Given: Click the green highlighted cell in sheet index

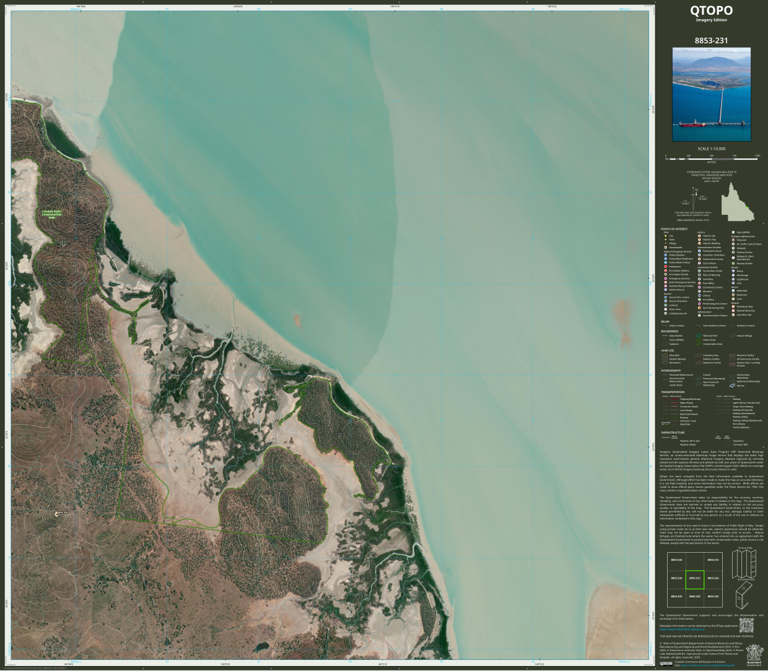Looking at the screenshot, I should tap(695, 579).
